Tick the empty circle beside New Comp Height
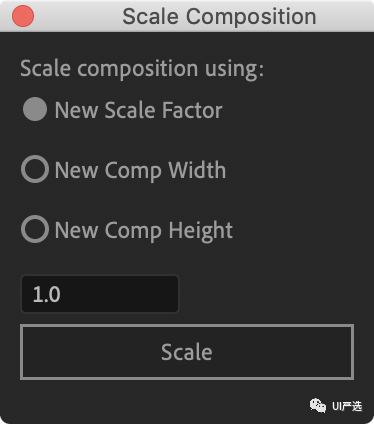Image resolution: width=374 pixels, height=424 pixels. tap(35, 229)
